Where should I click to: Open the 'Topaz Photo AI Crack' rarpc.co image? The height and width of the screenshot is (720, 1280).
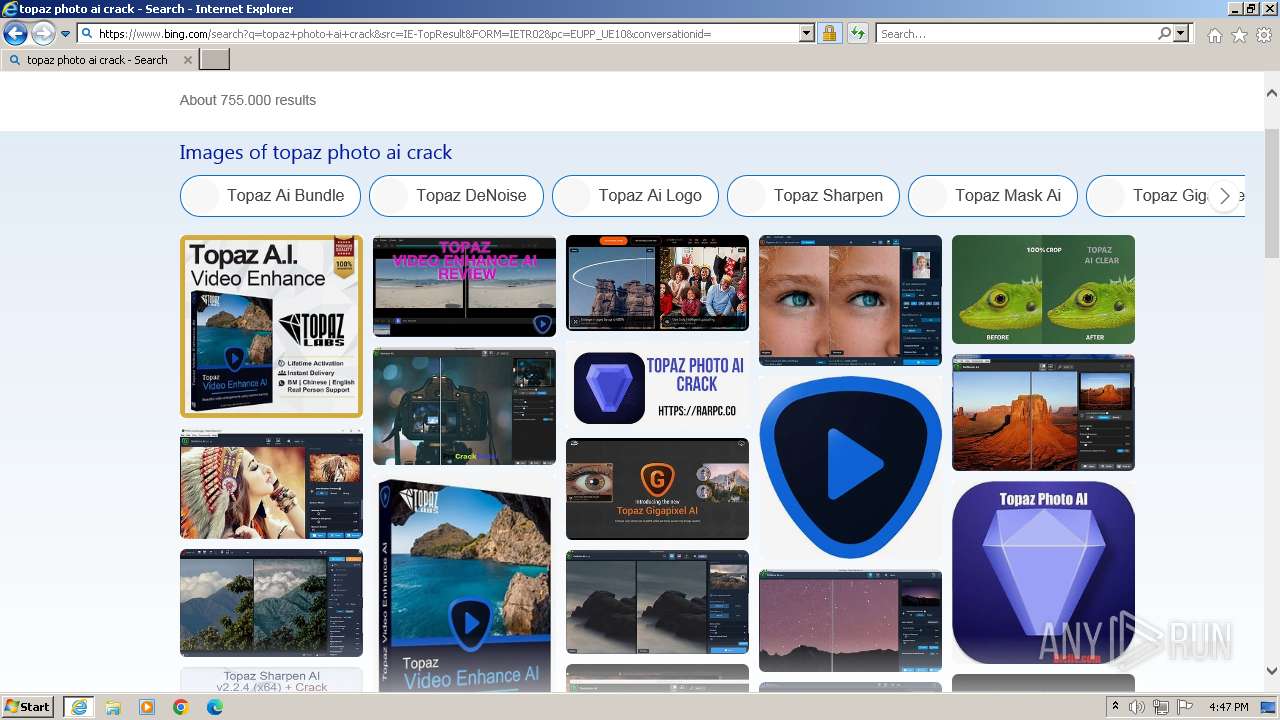click(x=657, y=385)
